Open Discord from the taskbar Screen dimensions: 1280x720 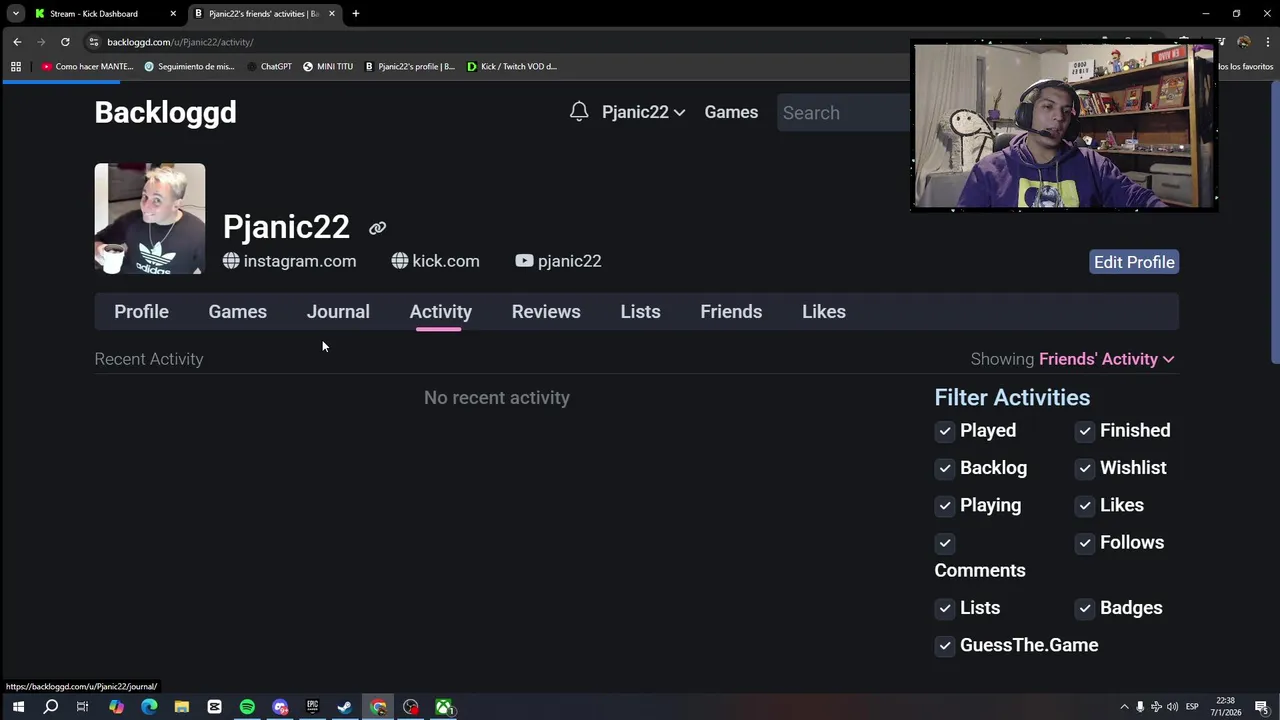pos(280,707)
